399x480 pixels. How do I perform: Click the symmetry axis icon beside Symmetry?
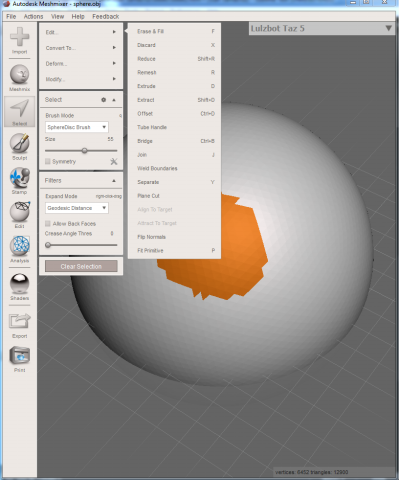click(x=114, y=162)
